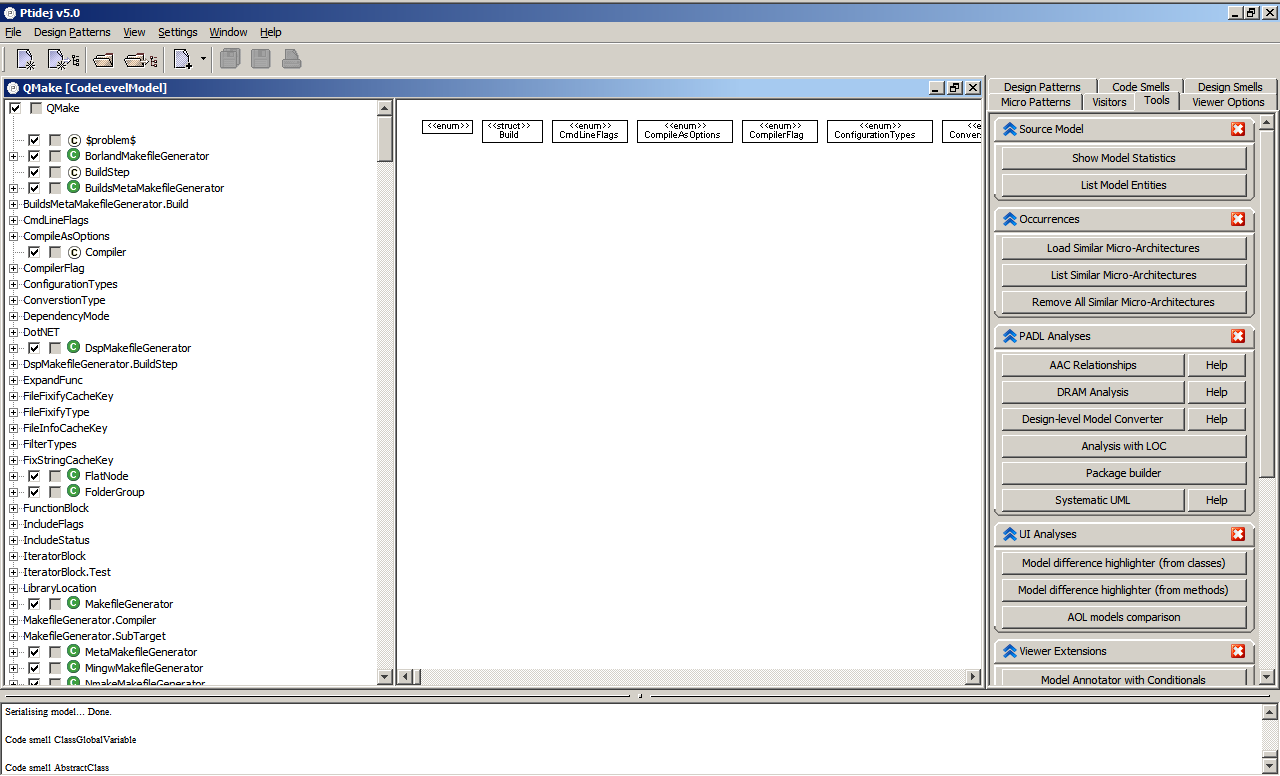
Task: Click the Save All toolbar icon
Action: [229, 58]
